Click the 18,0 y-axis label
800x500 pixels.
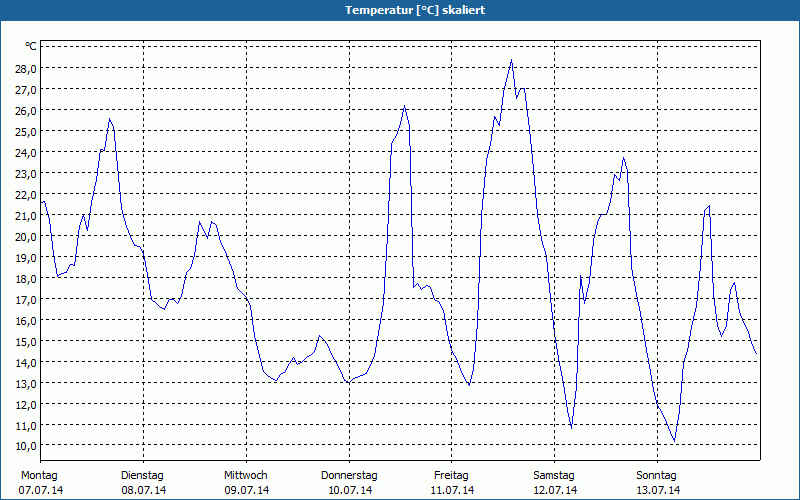[26, 278]
